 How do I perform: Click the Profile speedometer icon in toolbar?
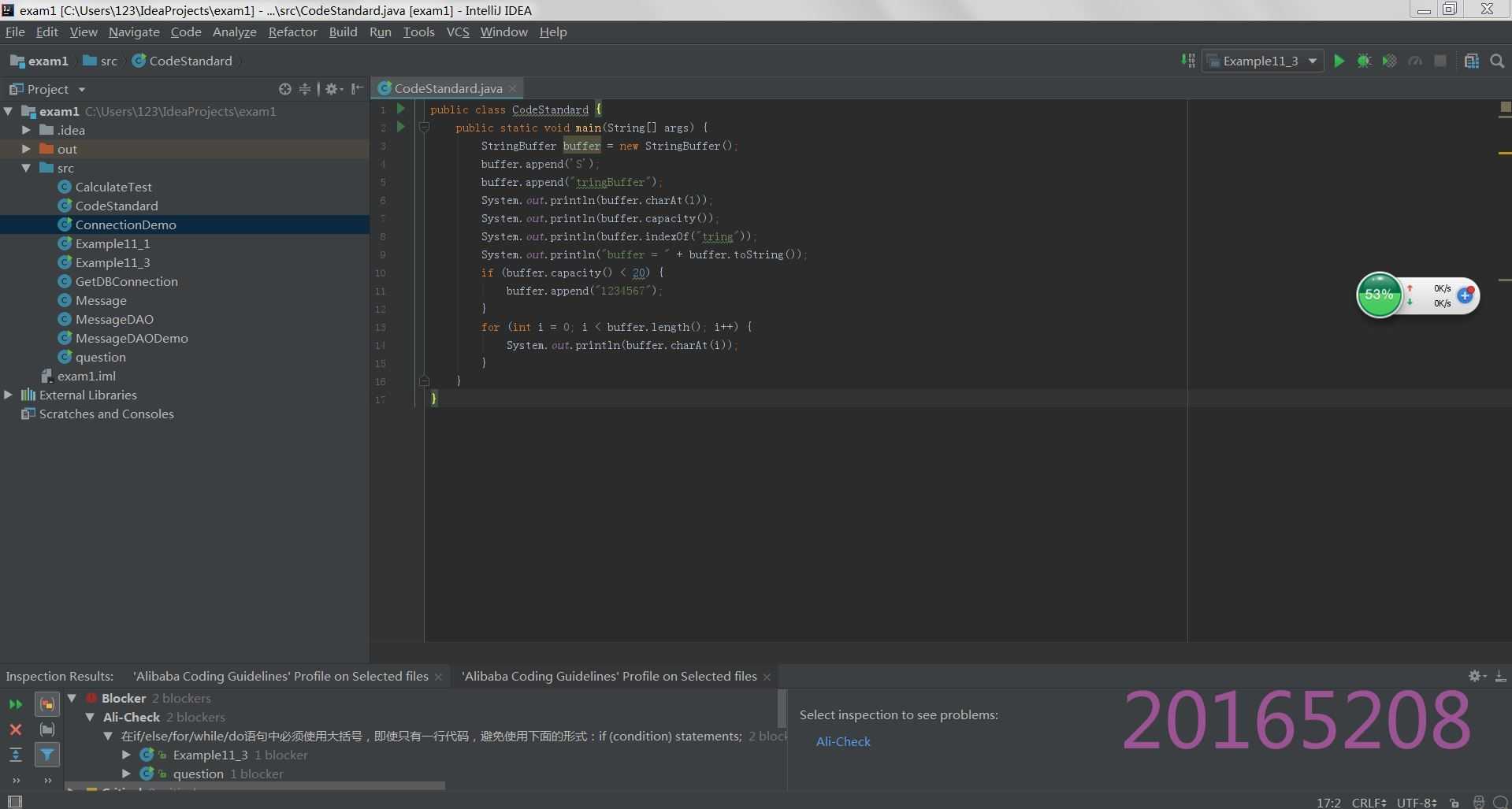(x=1415, y=61)
